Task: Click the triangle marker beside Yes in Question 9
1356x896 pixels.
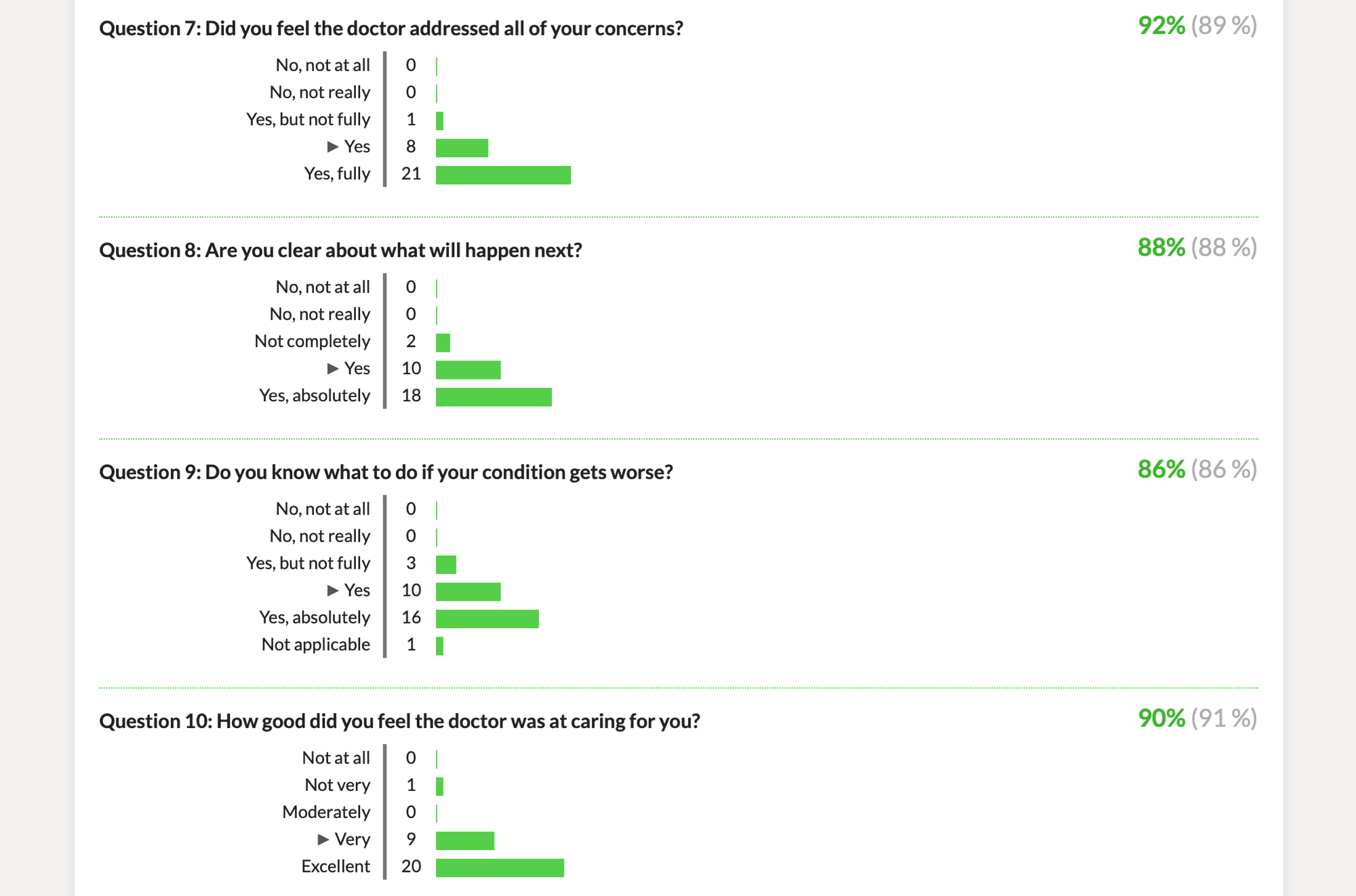Action: point(333,590)
